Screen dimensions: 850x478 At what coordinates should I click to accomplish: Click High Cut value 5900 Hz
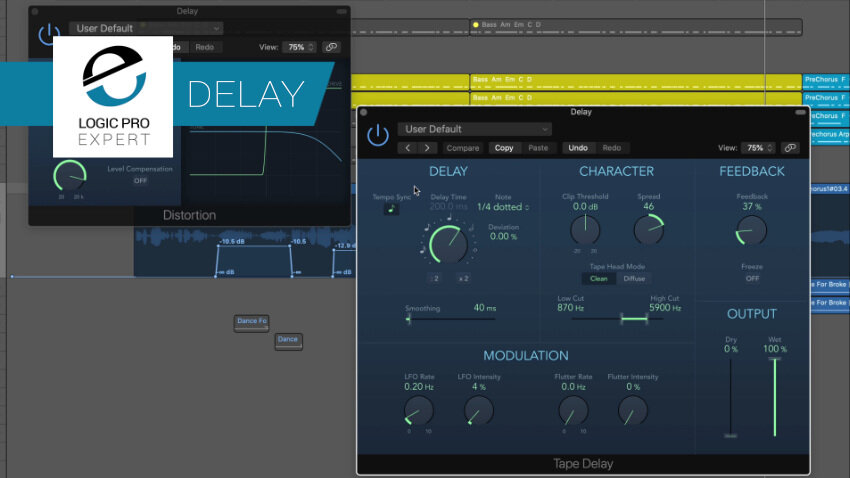[665, 308]
